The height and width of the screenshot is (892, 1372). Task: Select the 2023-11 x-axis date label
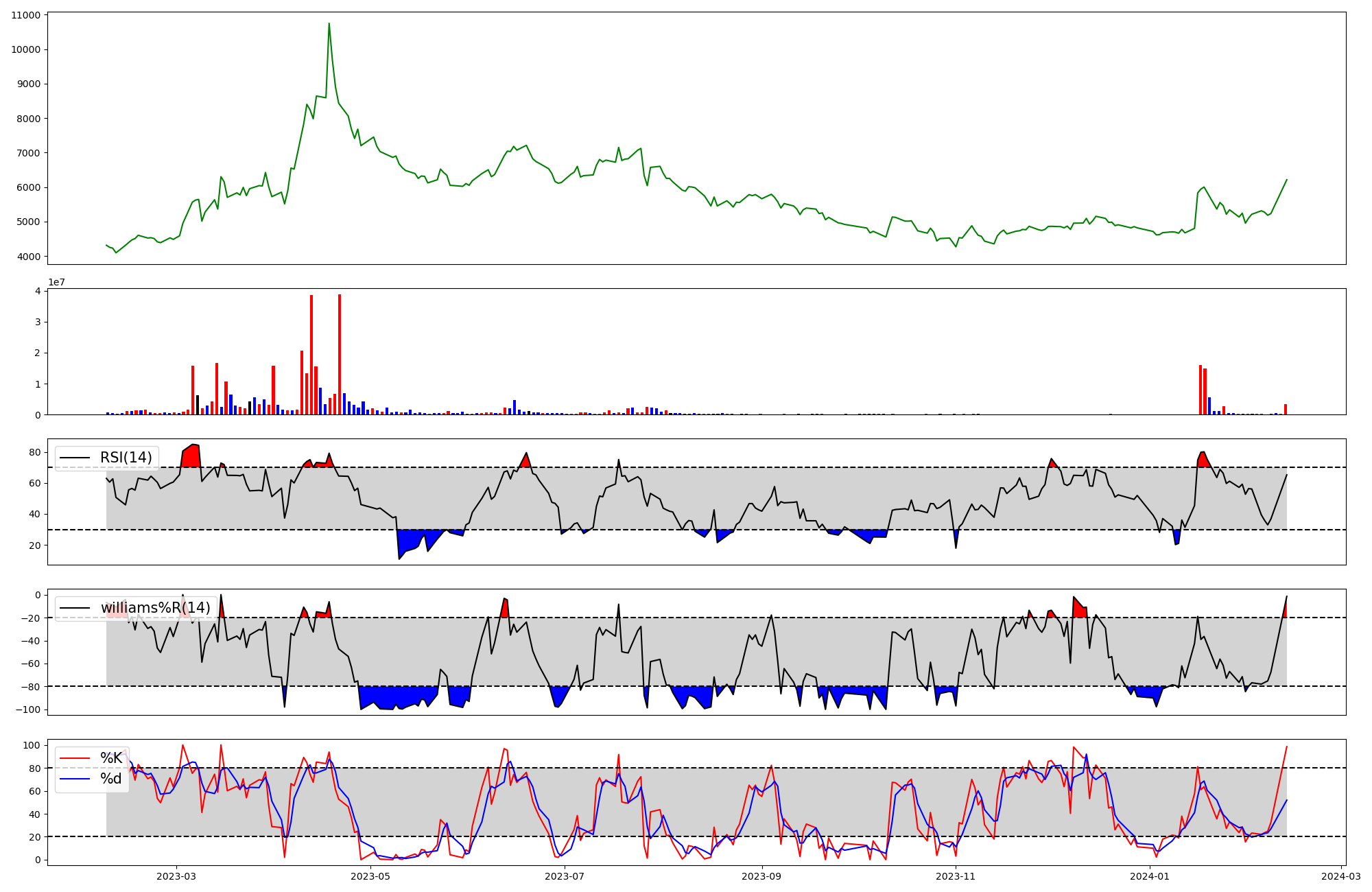(956, 876)
